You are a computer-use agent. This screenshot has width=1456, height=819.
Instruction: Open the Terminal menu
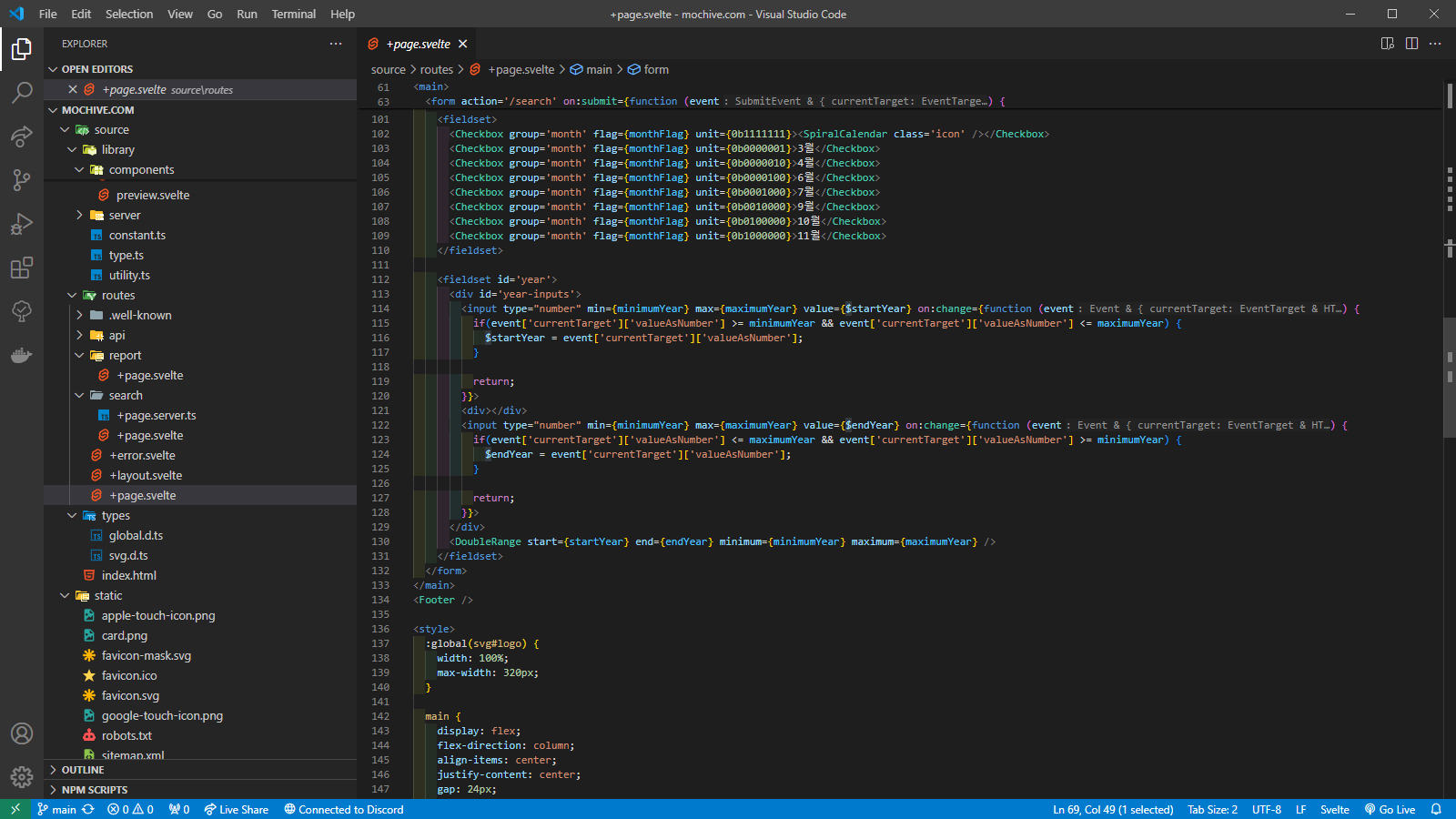point(293,14)
